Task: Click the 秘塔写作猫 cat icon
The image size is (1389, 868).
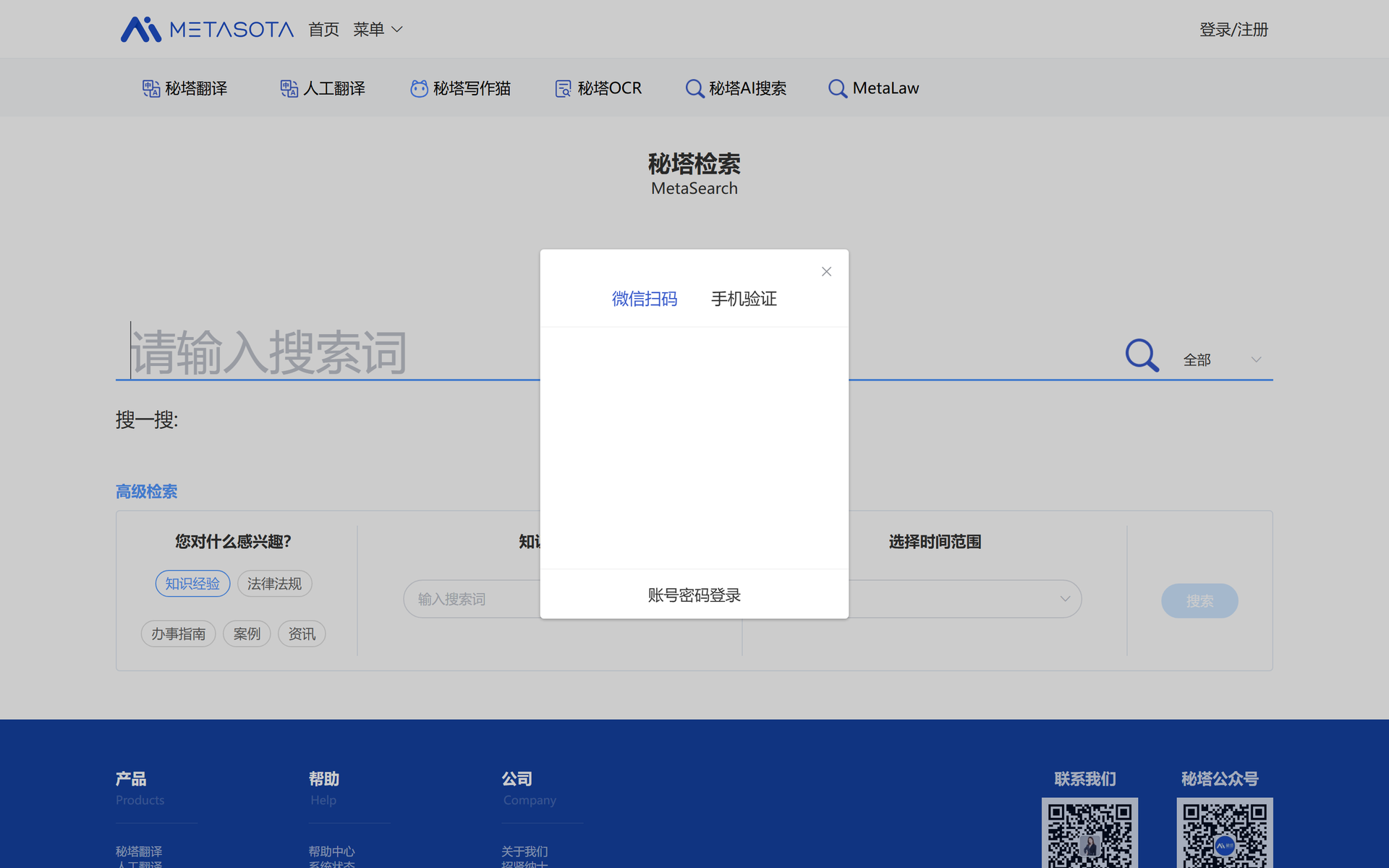Action: coord(419,88)
